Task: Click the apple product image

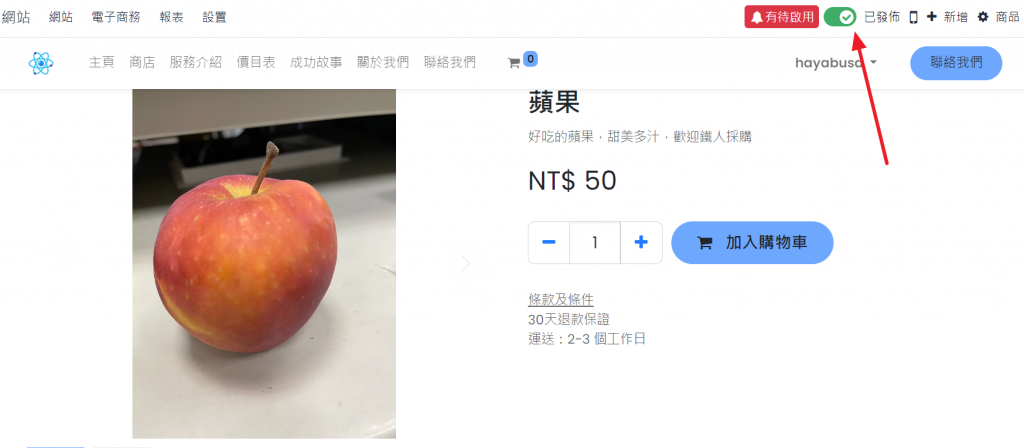Action: tap(264, 263)
